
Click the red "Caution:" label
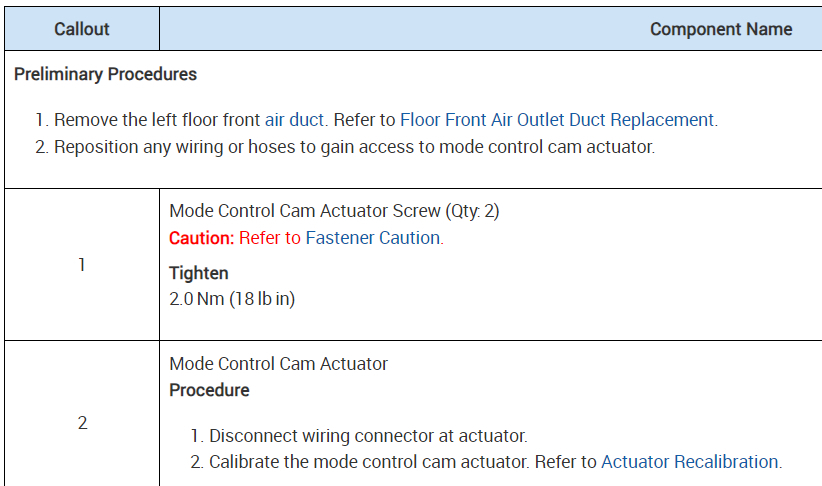click(x=201, y=238)
